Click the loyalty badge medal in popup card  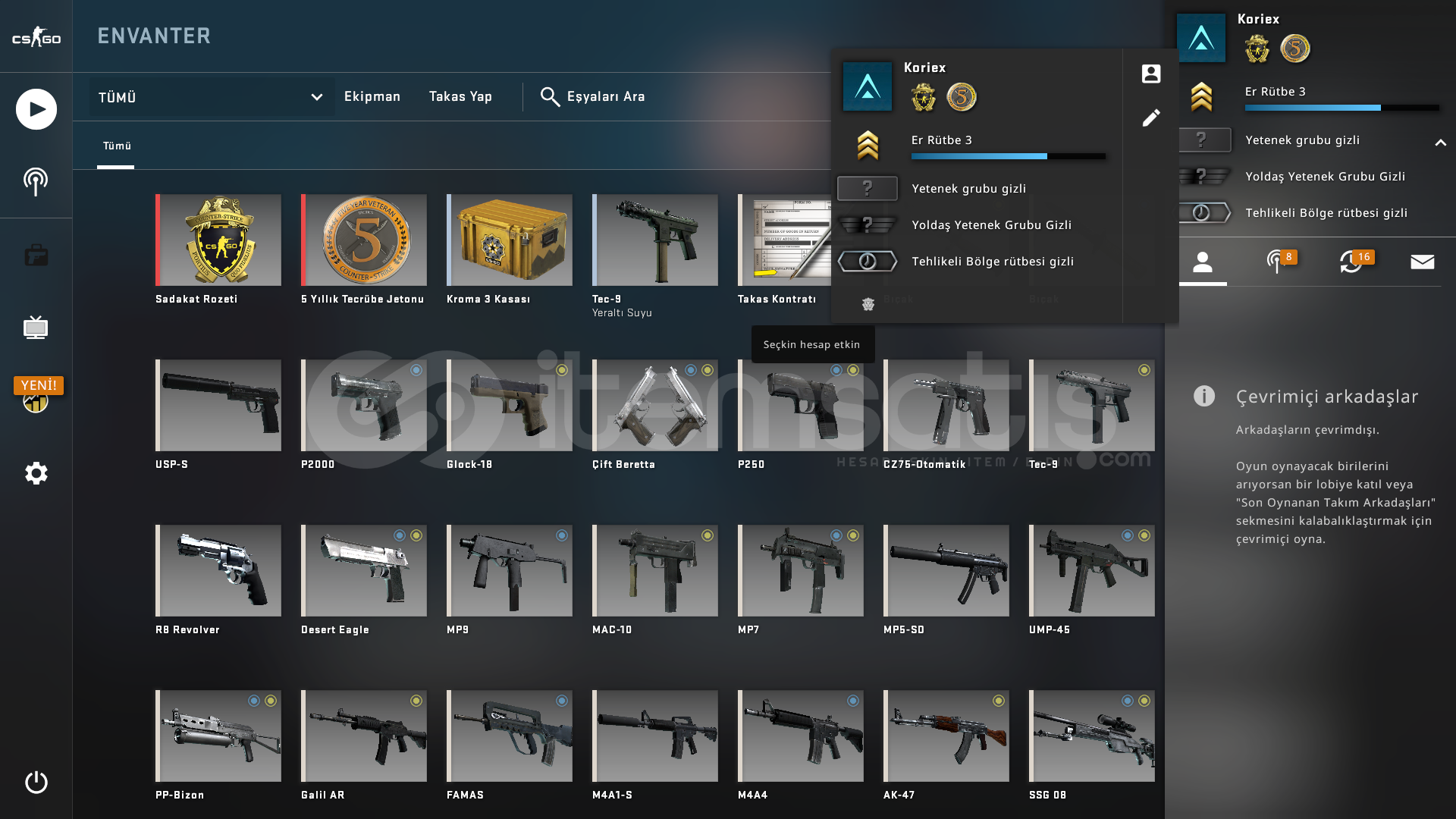[x=924, y=97]
